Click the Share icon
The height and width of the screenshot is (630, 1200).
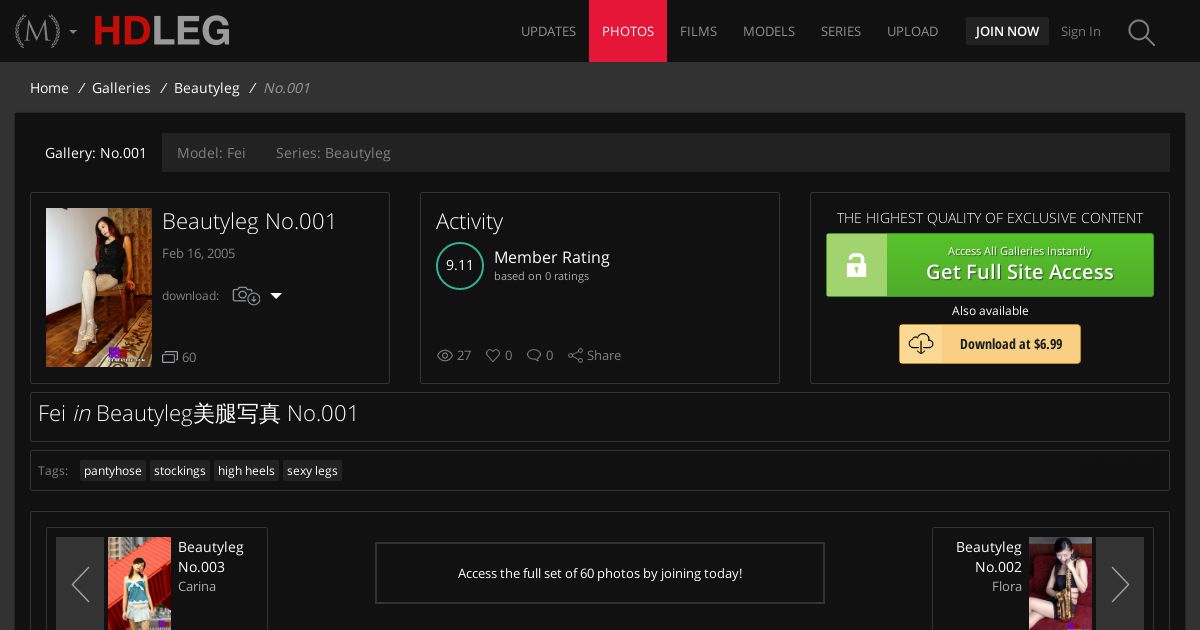click(x=575, y=355)
